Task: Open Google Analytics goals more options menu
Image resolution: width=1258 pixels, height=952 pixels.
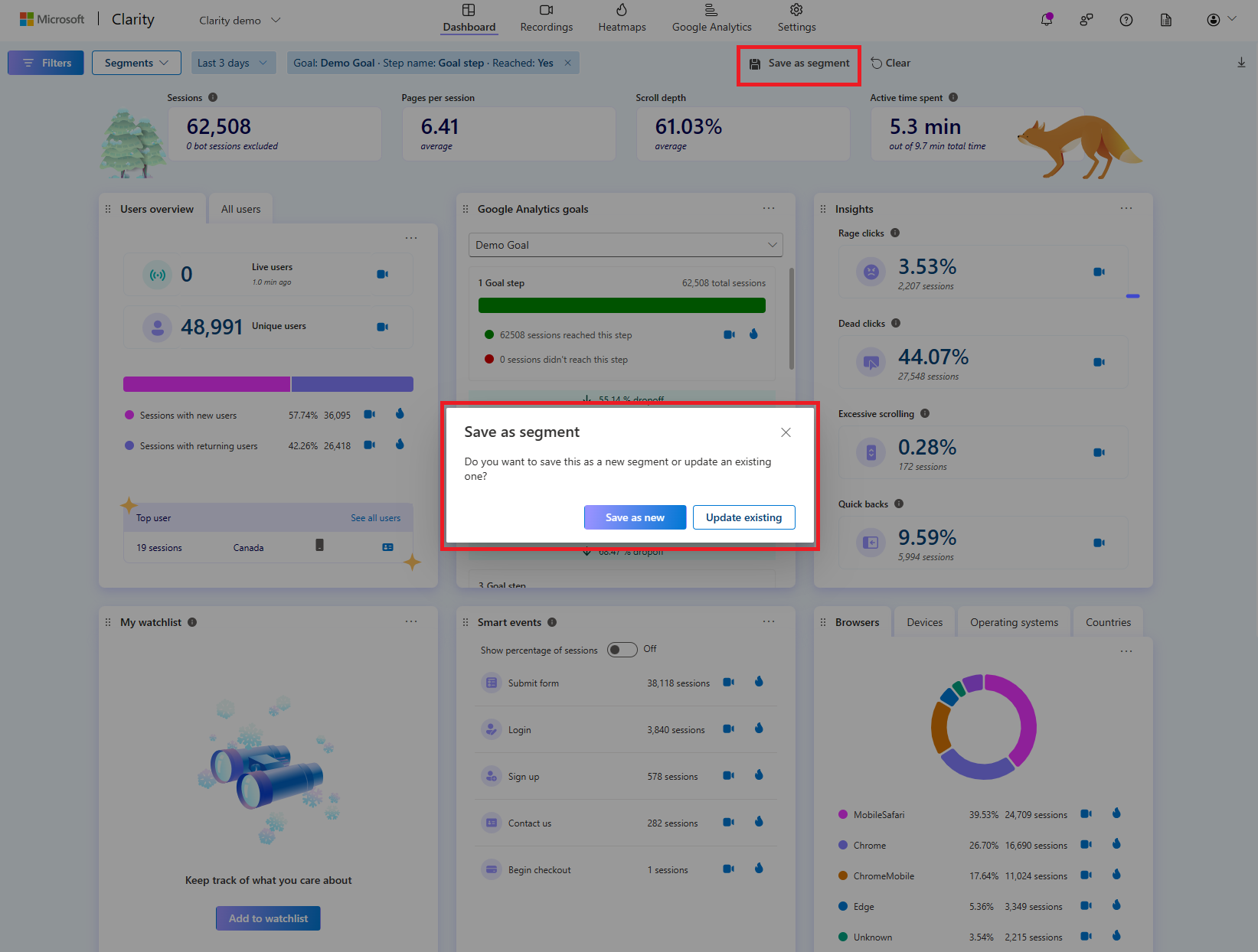Action: [x=769, y=208]
